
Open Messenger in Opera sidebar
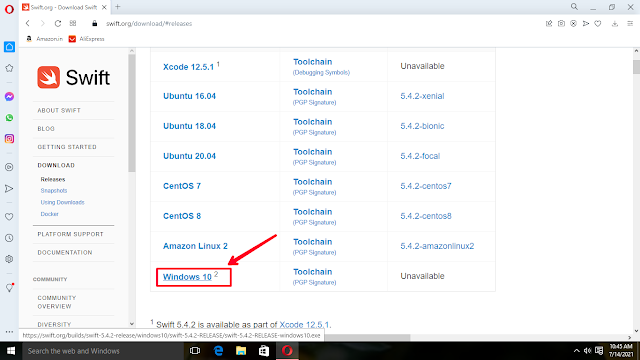pos(9,97)
